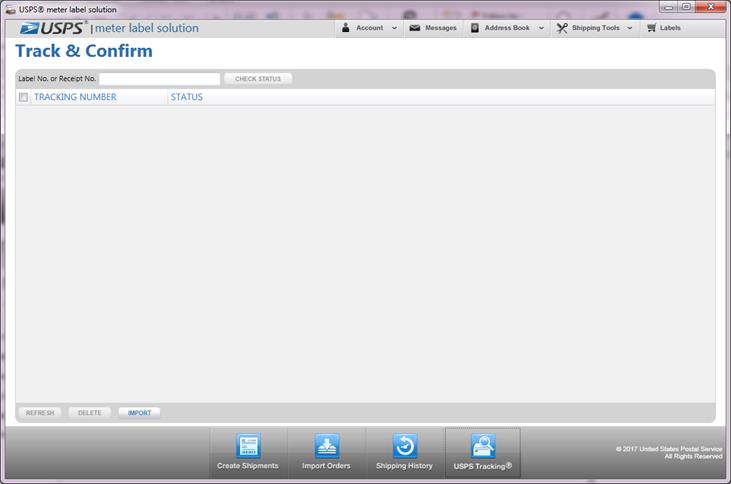Open Shipping History from bottom bar
This screenshot has width=731, height=484.
[x=404, y=452]
